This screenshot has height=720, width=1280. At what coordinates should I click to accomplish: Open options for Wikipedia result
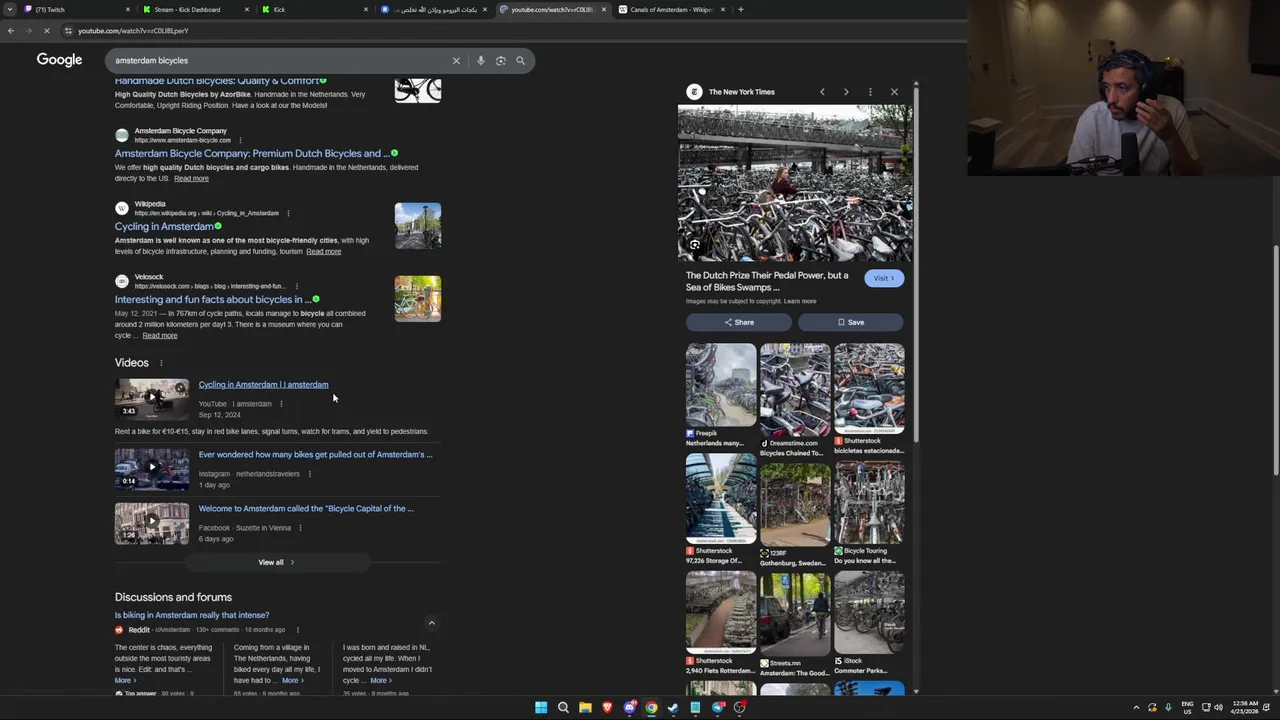tap(288, 213)
